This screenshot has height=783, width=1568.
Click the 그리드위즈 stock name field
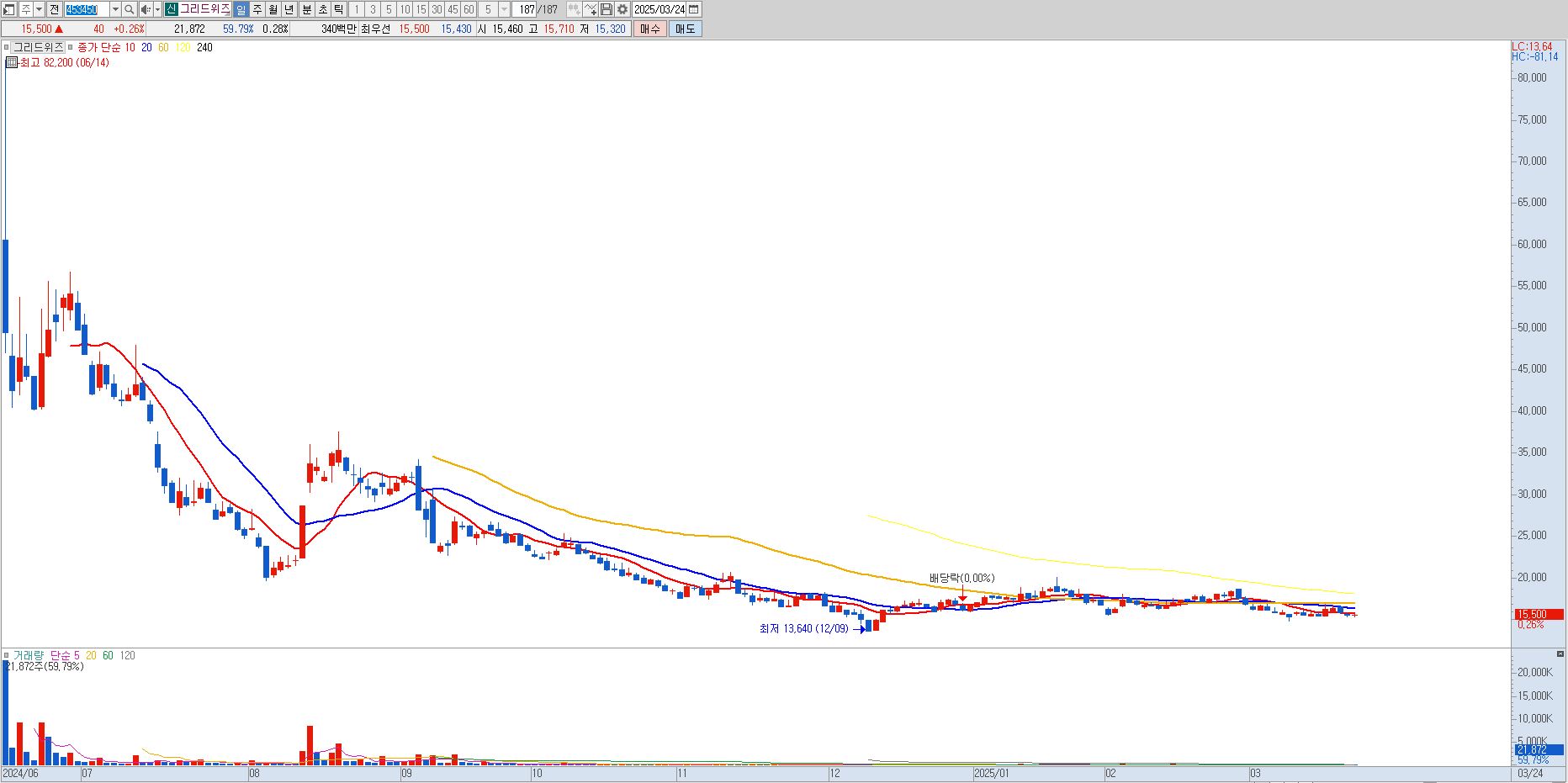204,9
